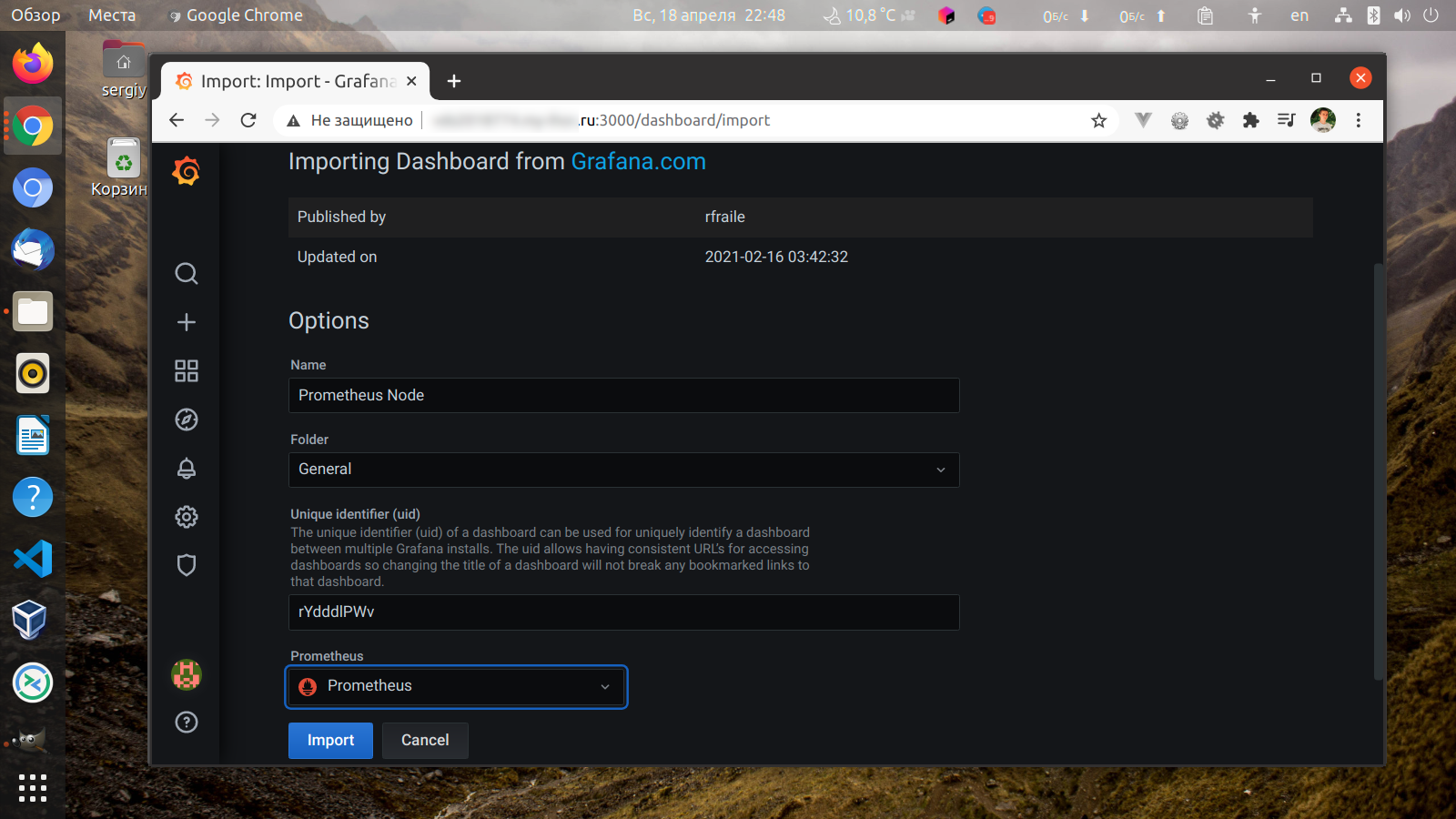Open the system power menu icon
The image size is (1456, 819).
(x=1431, y=15)
